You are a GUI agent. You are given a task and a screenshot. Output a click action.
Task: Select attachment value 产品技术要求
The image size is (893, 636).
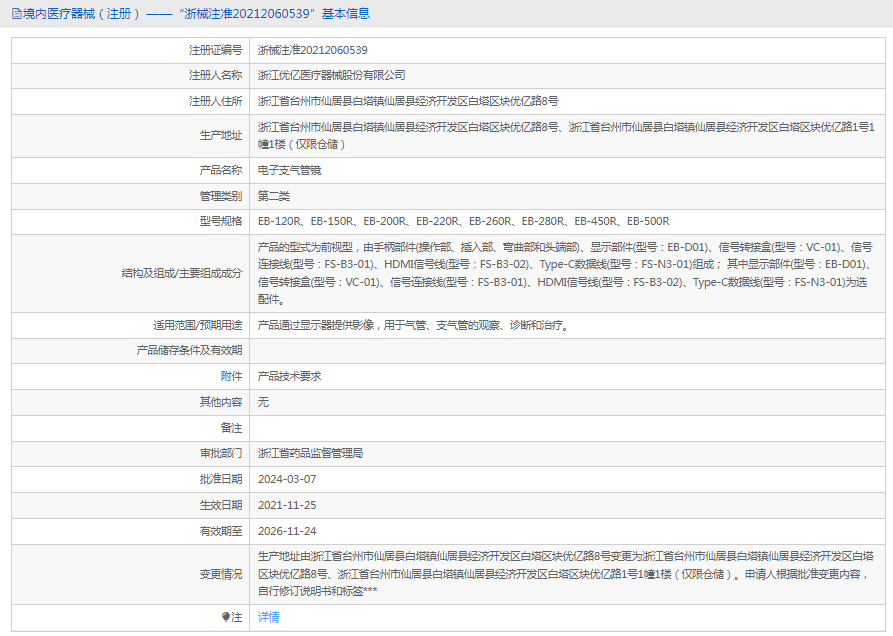[x=289, y=376]
